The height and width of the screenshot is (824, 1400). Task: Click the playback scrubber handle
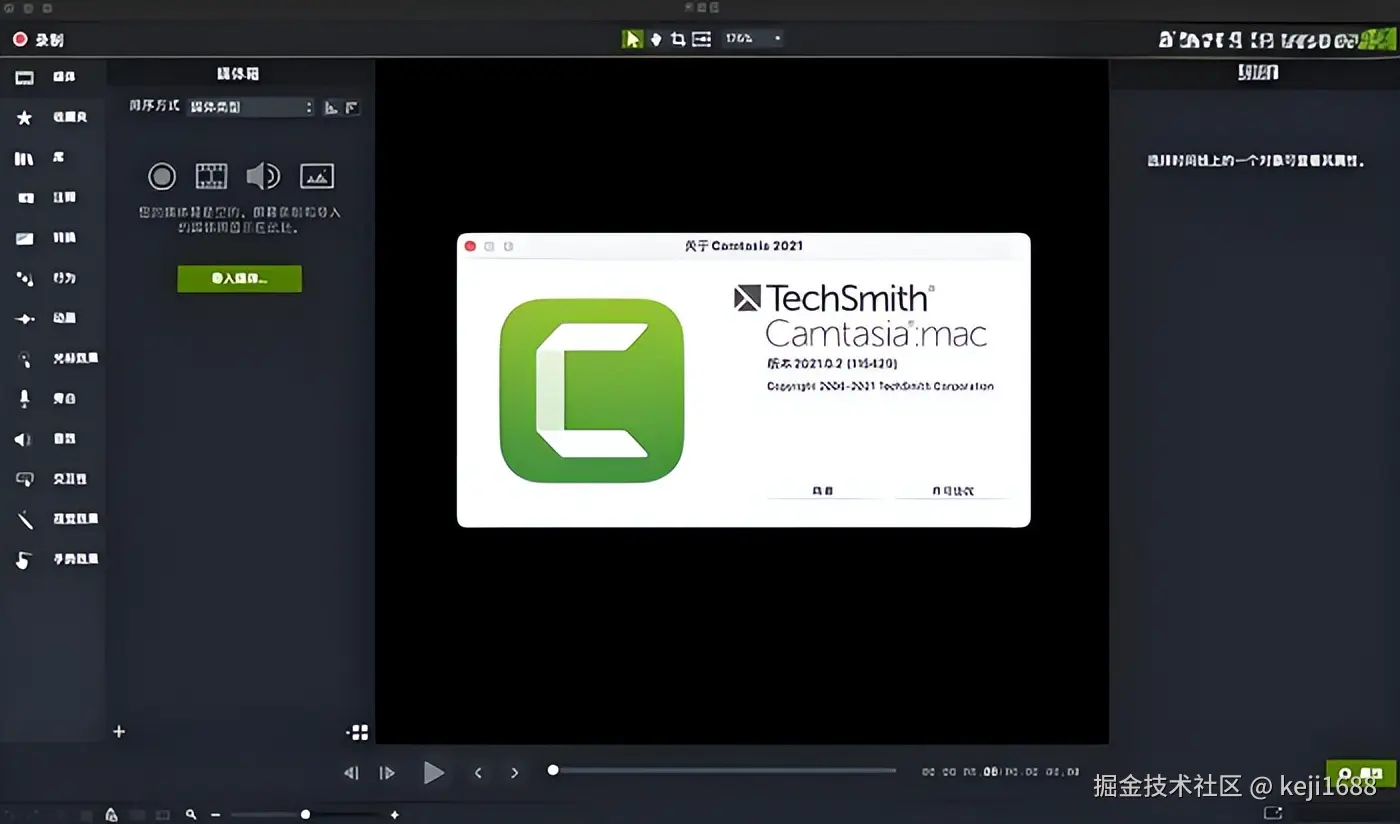(x=553, y=770)
